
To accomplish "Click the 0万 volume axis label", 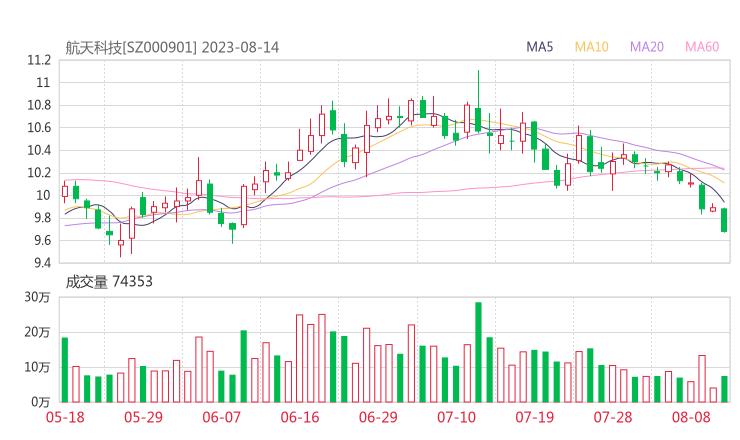I will click(x=41, y=402).
